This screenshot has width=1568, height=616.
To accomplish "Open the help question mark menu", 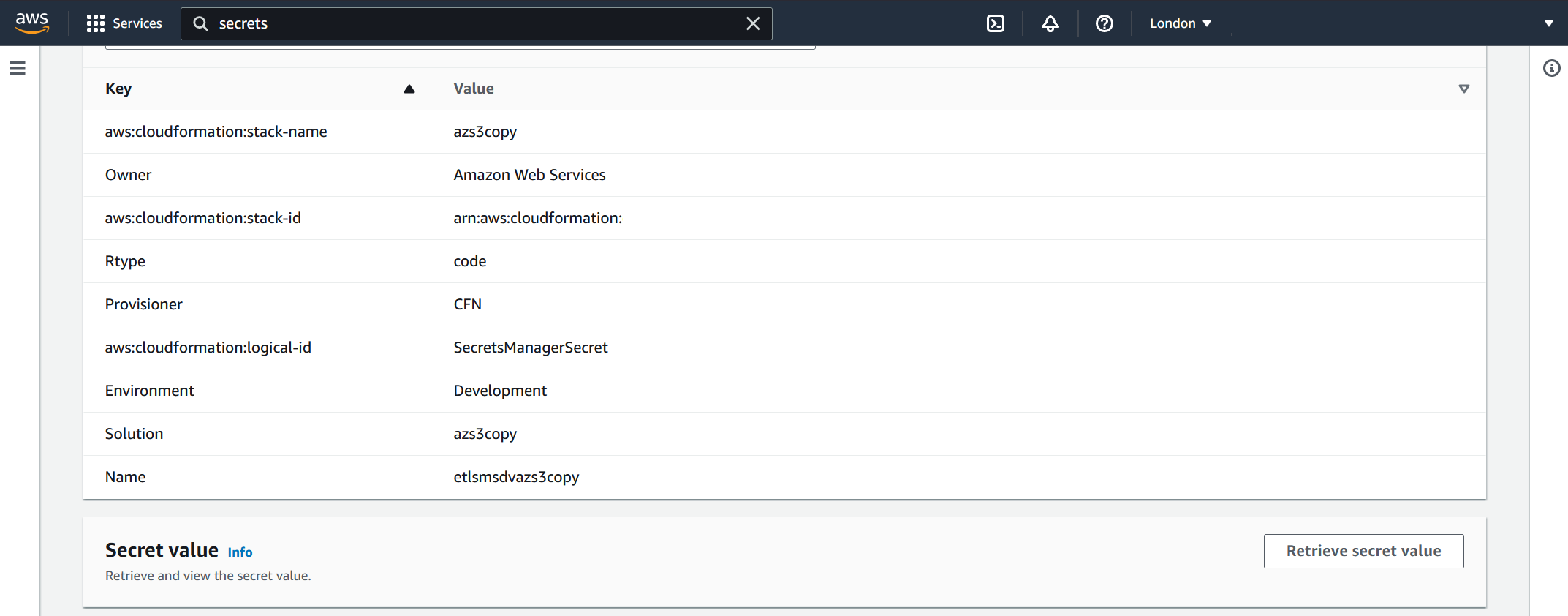I will pos(1105,23).
